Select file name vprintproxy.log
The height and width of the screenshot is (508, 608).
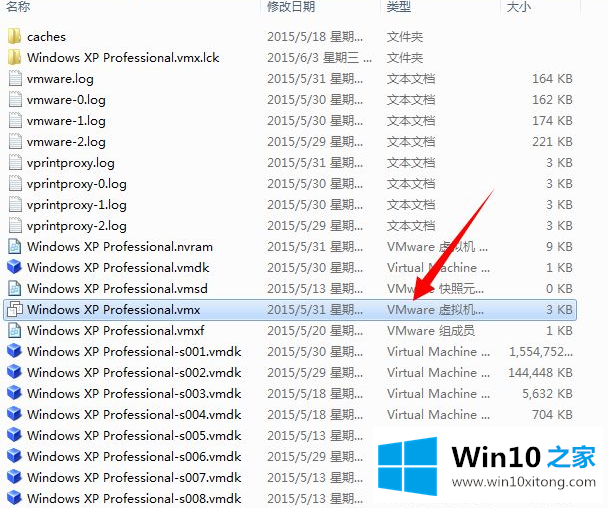[71, 163]
